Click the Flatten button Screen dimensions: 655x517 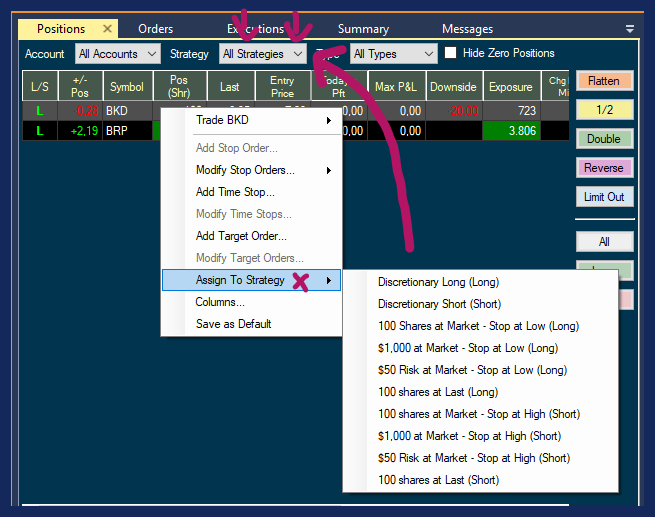click(604, 81)
